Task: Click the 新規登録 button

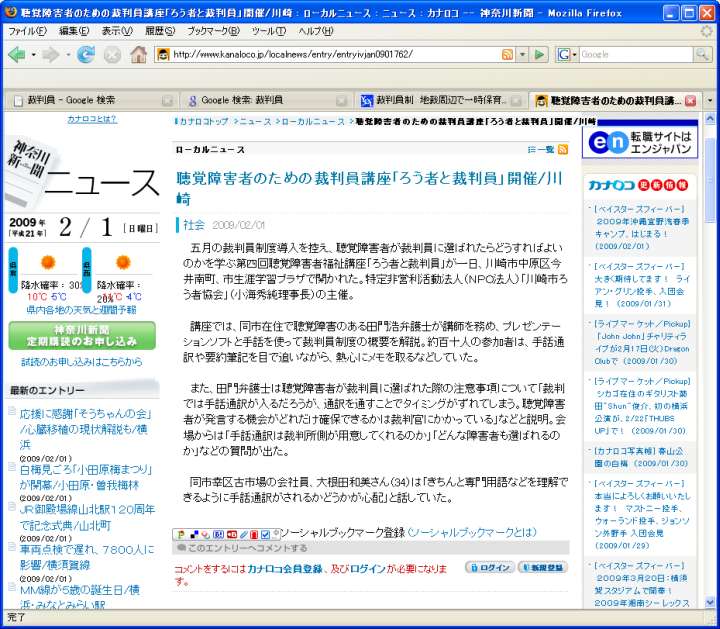Action: click(540, 568)
